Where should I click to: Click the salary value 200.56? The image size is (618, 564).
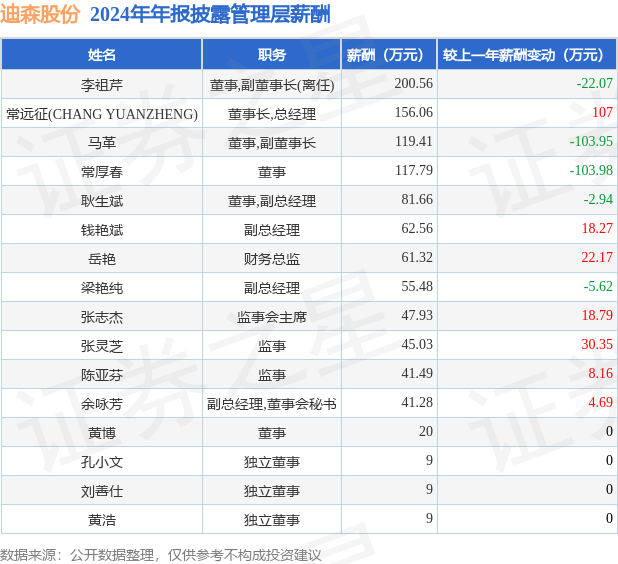point(413,83)
